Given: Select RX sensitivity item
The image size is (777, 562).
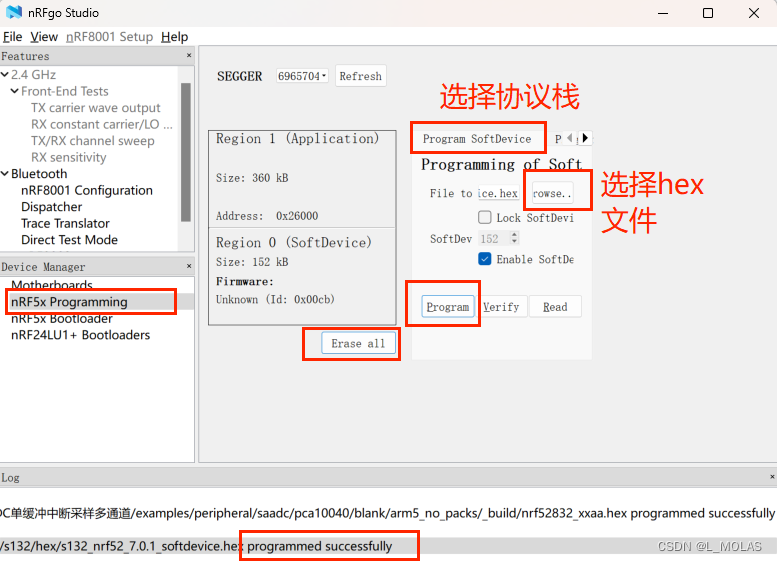Looking at the screenshot, I should 68,158.
